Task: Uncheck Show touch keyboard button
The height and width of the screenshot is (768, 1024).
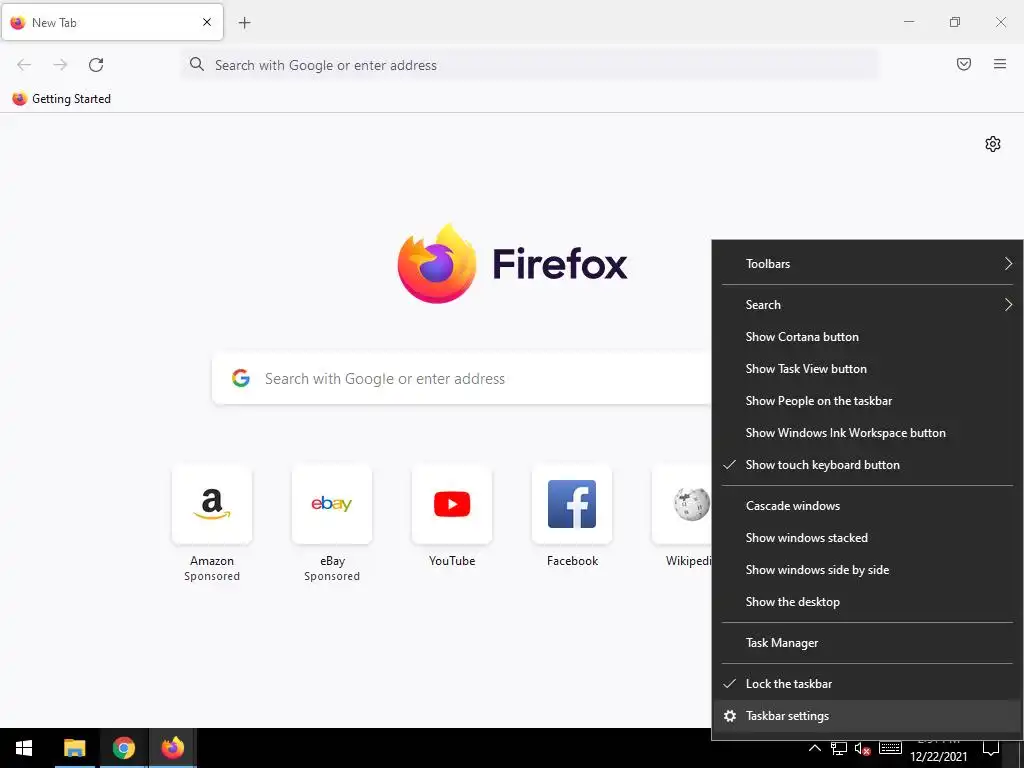Action: pos(867,465)
